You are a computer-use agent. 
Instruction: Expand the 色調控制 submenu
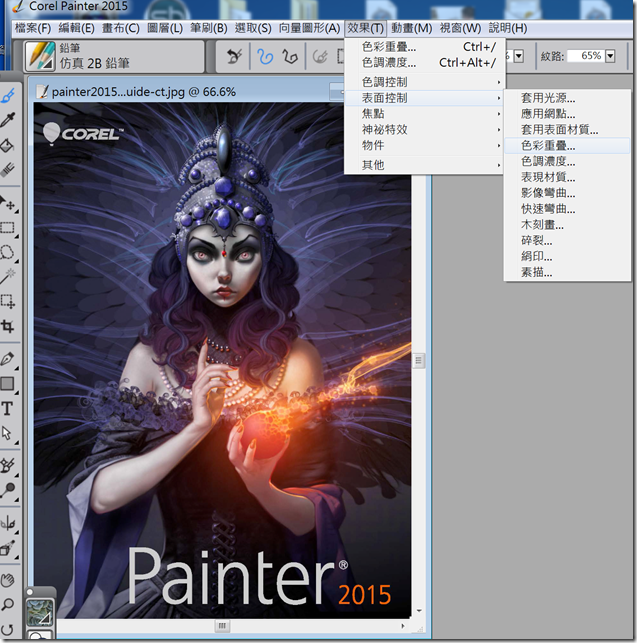(425, 82)
